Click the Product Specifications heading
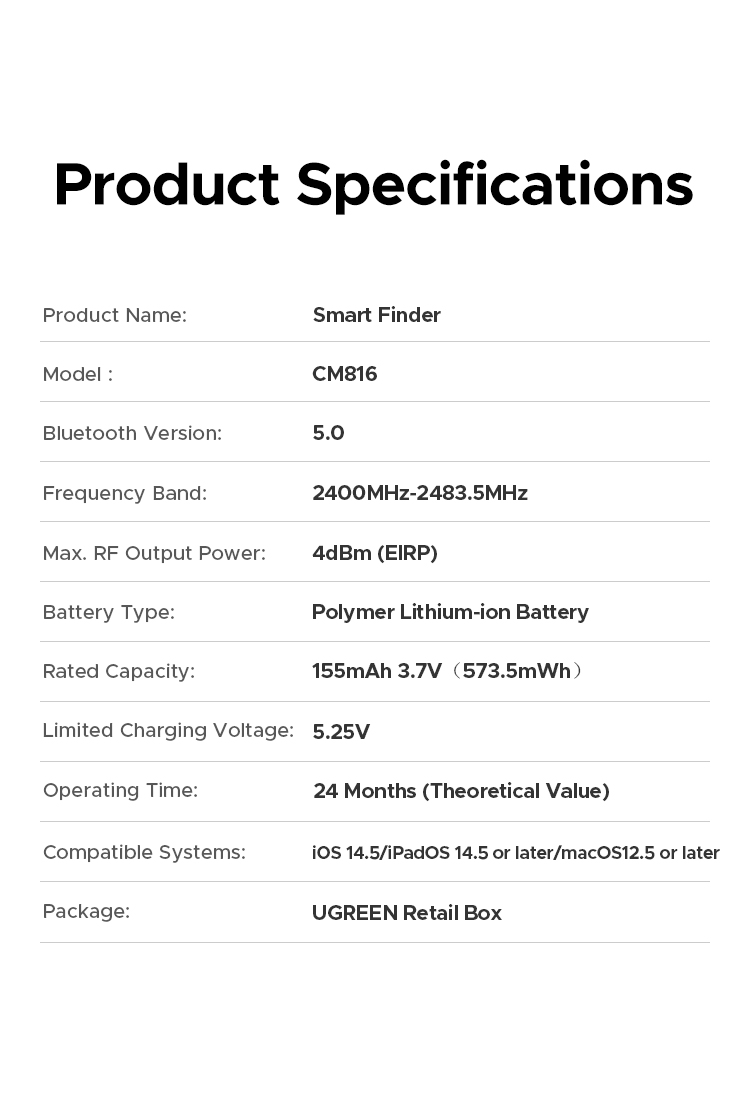 tap(373, 185)
